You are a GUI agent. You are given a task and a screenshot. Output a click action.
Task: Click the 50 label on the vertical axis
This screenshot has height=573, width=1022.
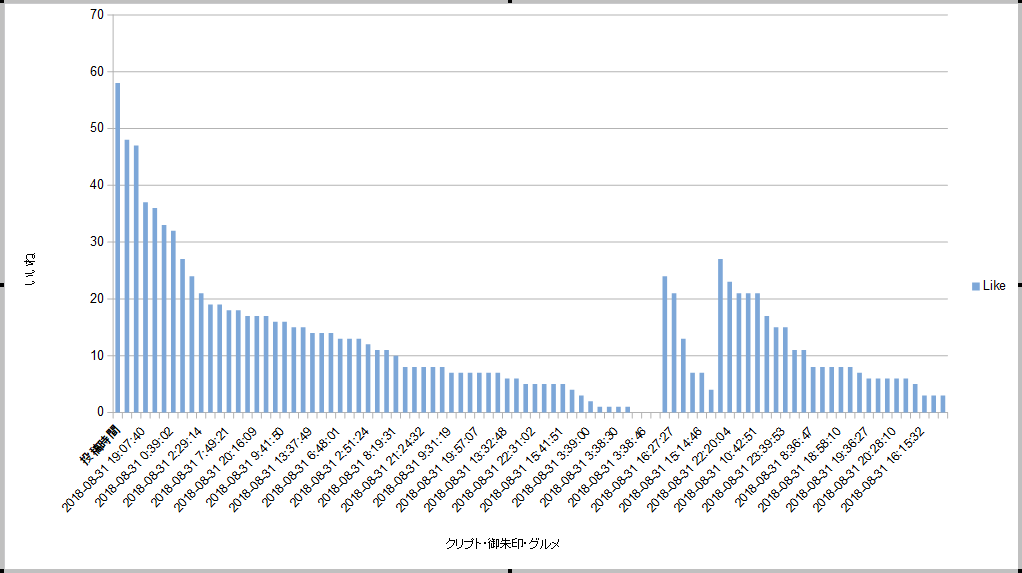pyautogui.click(x=96, y=128)
